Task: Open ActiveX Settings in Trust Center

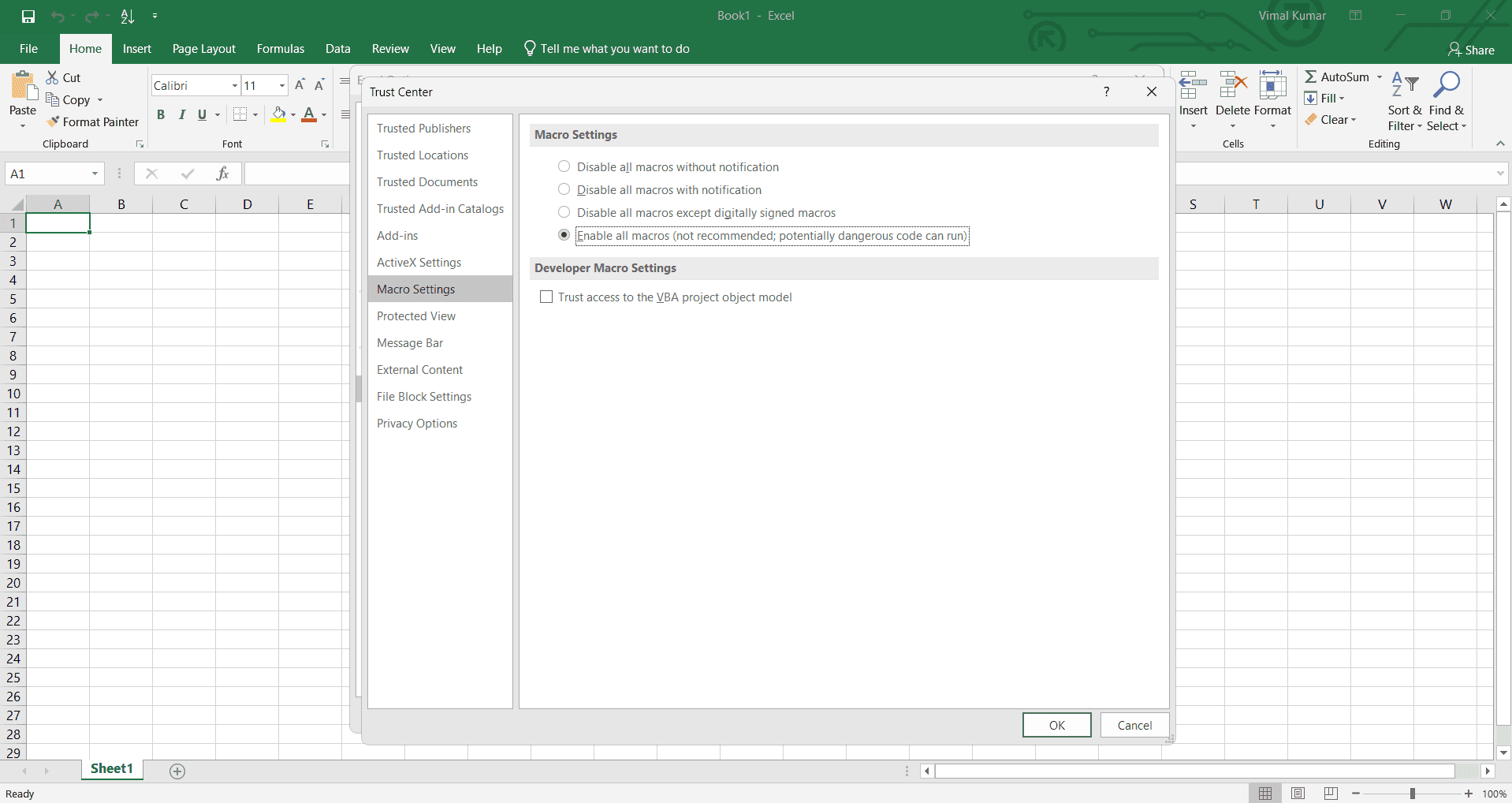Action: 419,262
